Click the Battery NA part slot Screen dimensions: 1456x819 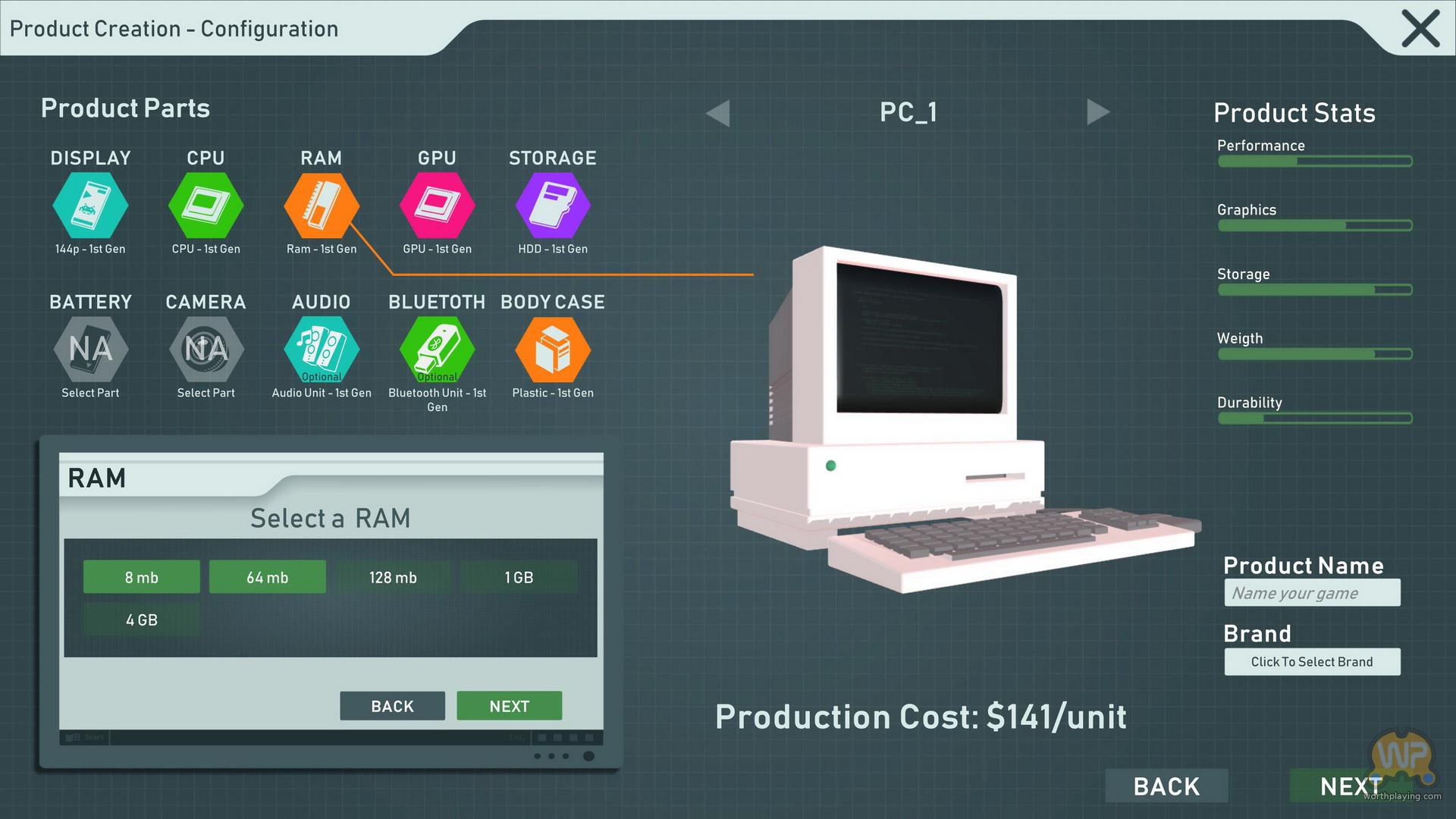tap(90, 350)
